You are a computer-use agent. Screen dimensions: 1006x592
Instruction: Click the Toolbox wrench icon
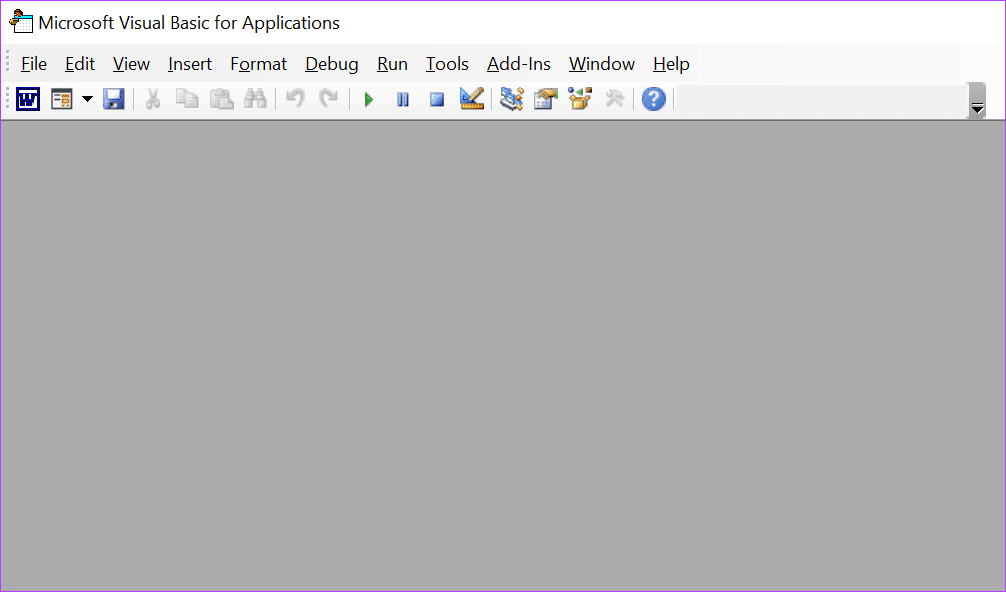click(615, 99)
